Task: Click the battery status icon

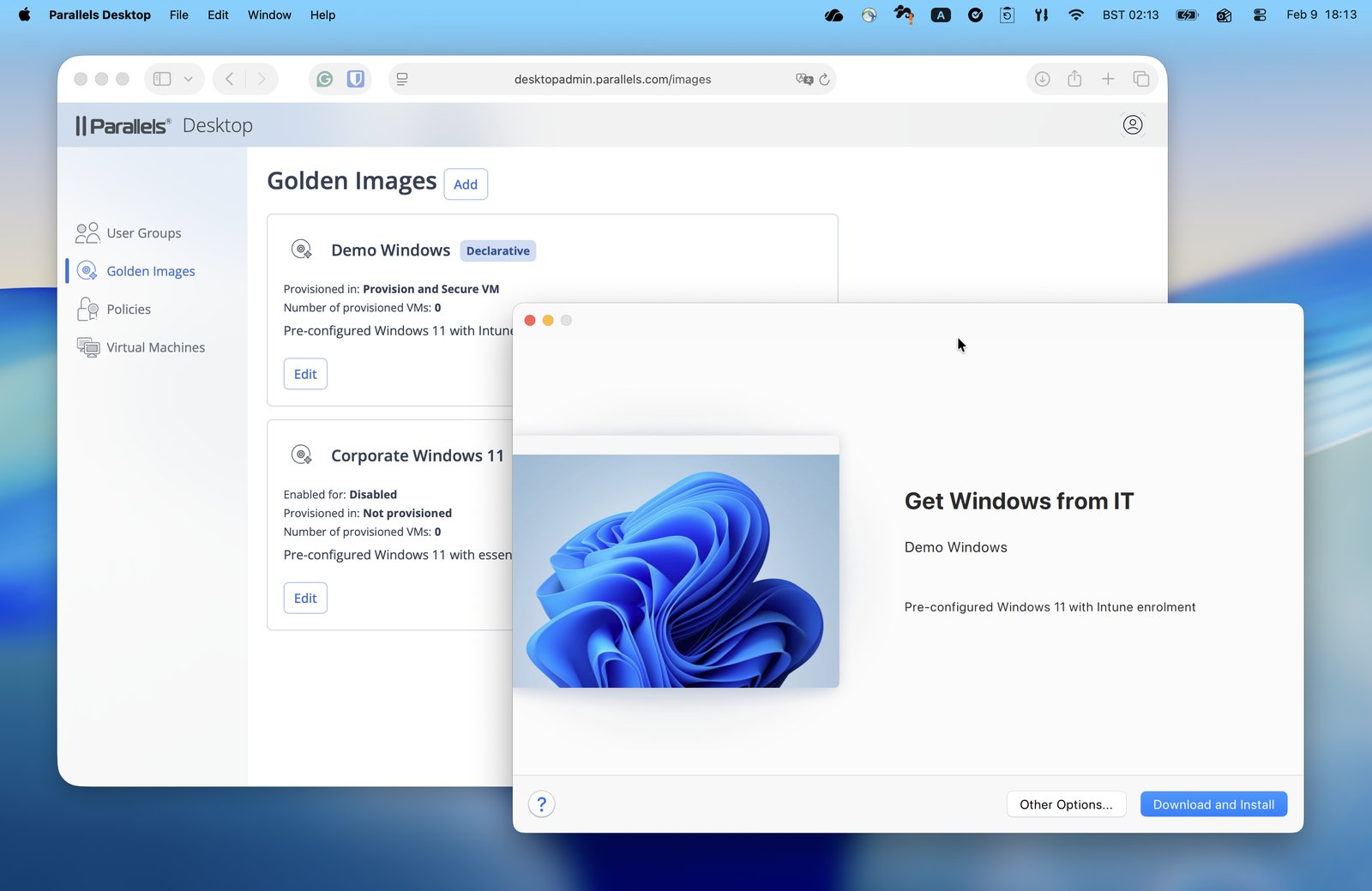Action: pos(1187,15)
